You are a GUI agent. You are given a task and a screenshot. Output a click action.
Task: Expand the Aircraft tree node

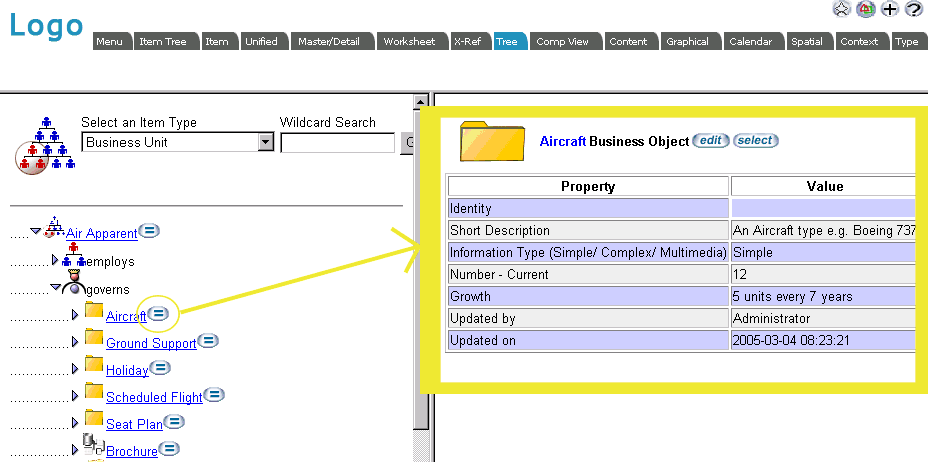(x=75, y=315)
